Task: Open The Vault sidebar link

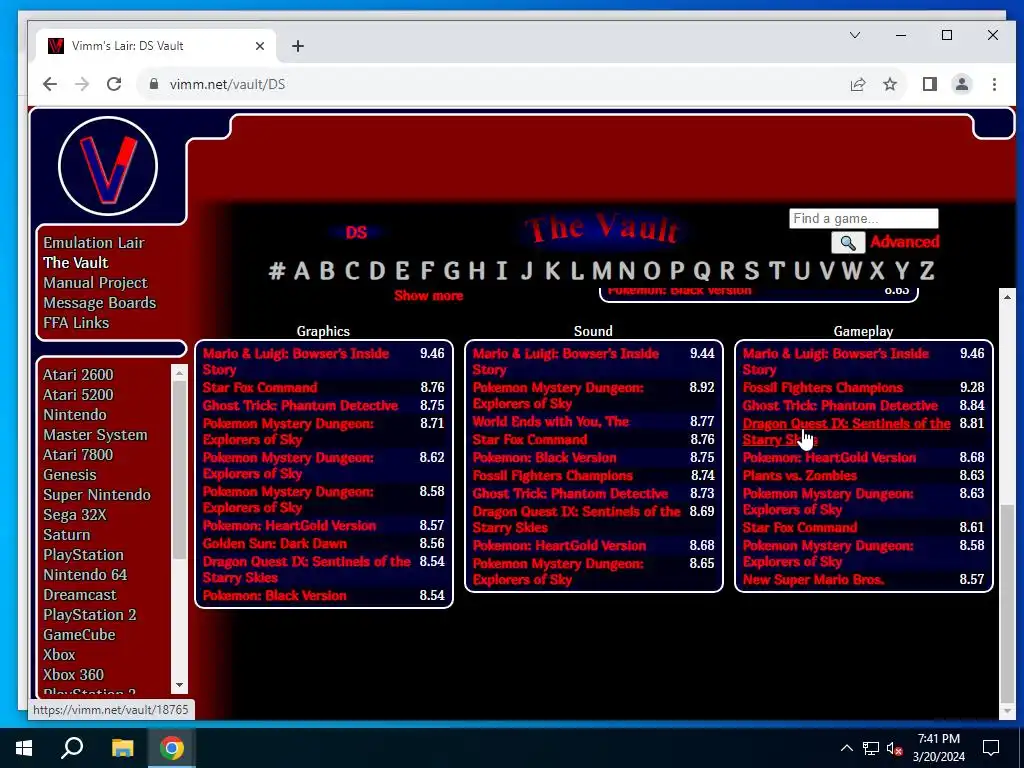Action: coord(76,263)
